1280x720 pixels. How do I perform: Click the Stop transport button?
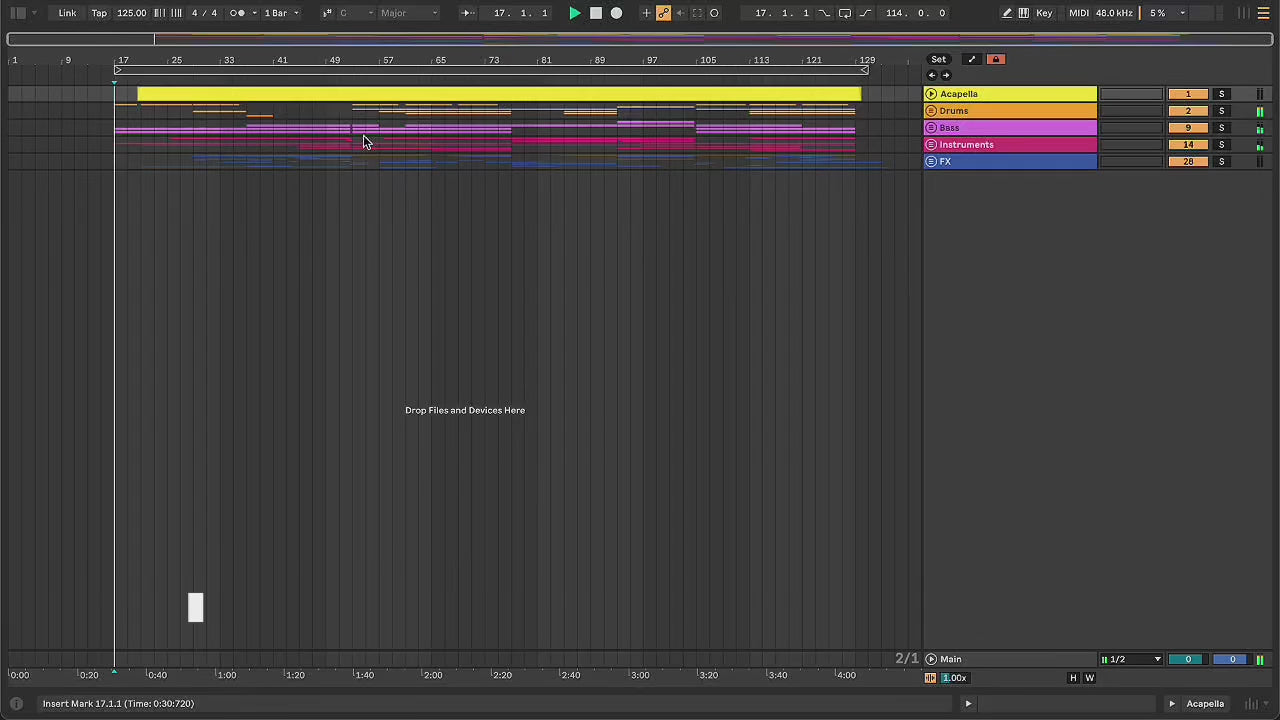click(595, 13)
